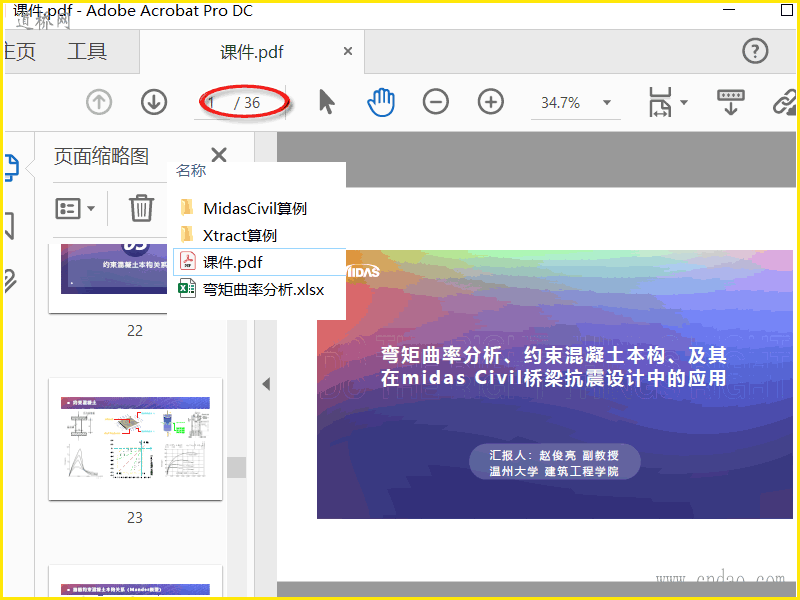800x600 pixels.
Task: Click the MIDAS logo on the slide
Action: coord(363,271)
